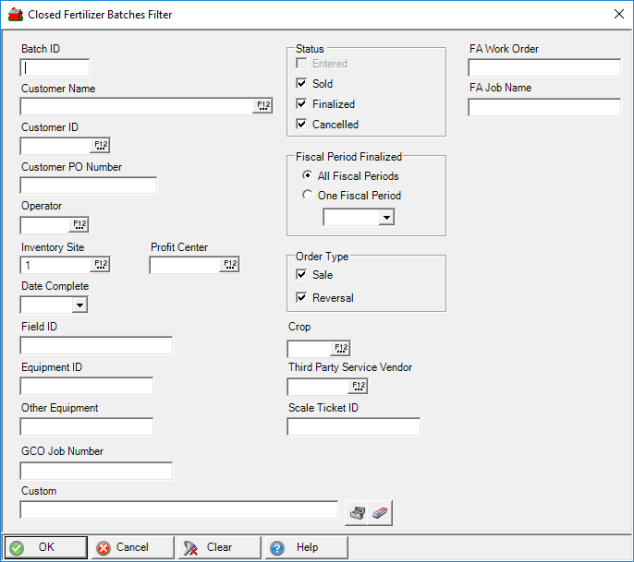Click the eraser icon beside Custom field
The width and height of the screenshot is (634, 562).
381,512
